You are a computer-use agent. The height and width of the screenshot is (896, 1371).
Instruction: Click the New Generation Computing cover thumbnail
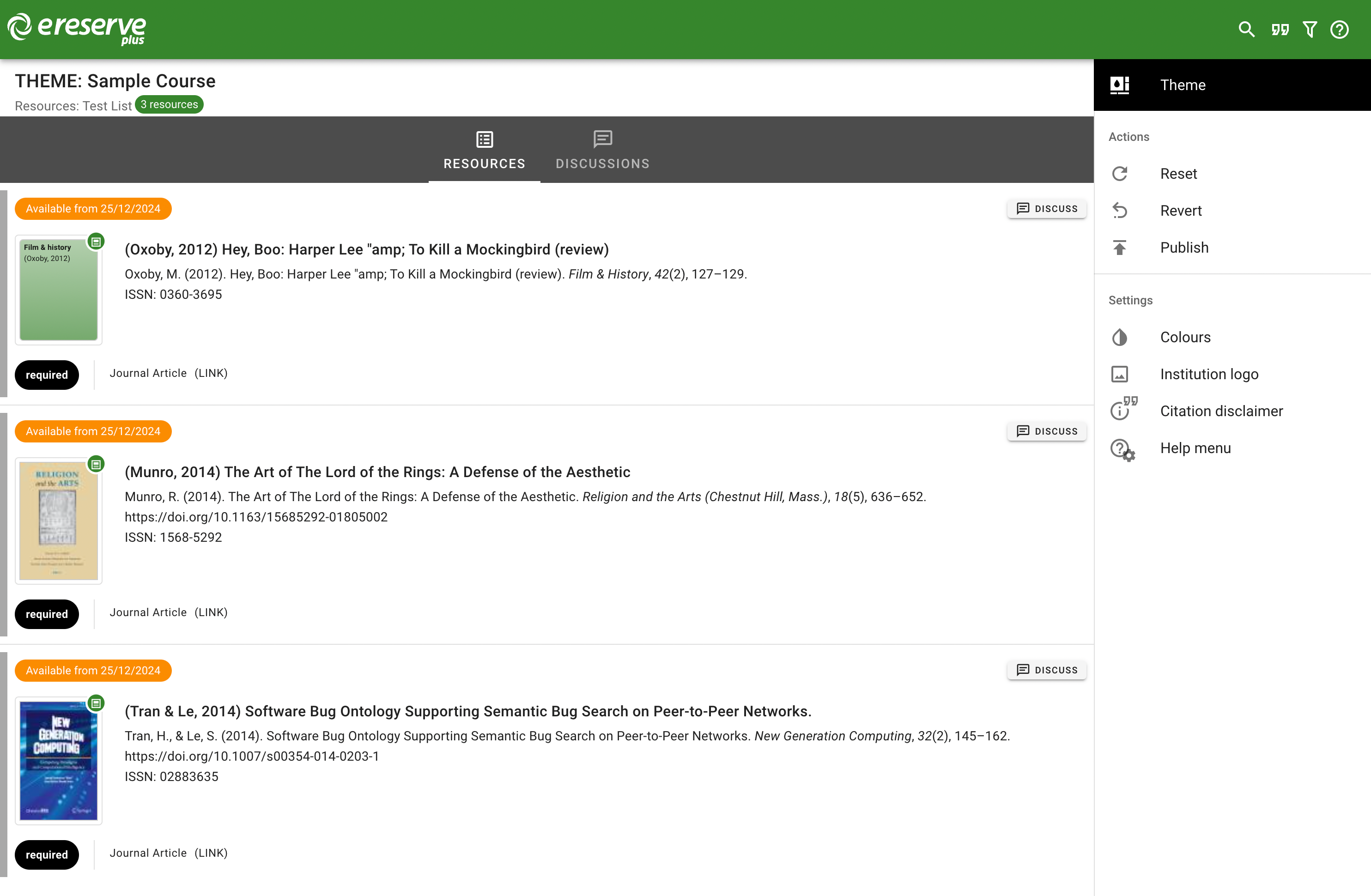click(58, 760)
